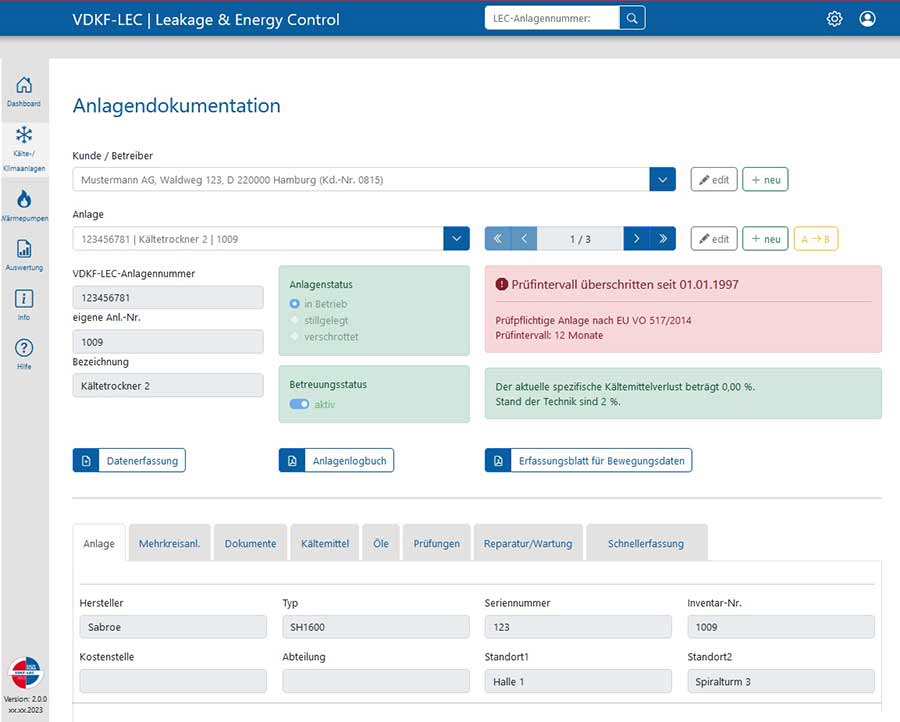Switch to the Öle tab
Screen dimensions: 900x722
[x=381, y=543]
